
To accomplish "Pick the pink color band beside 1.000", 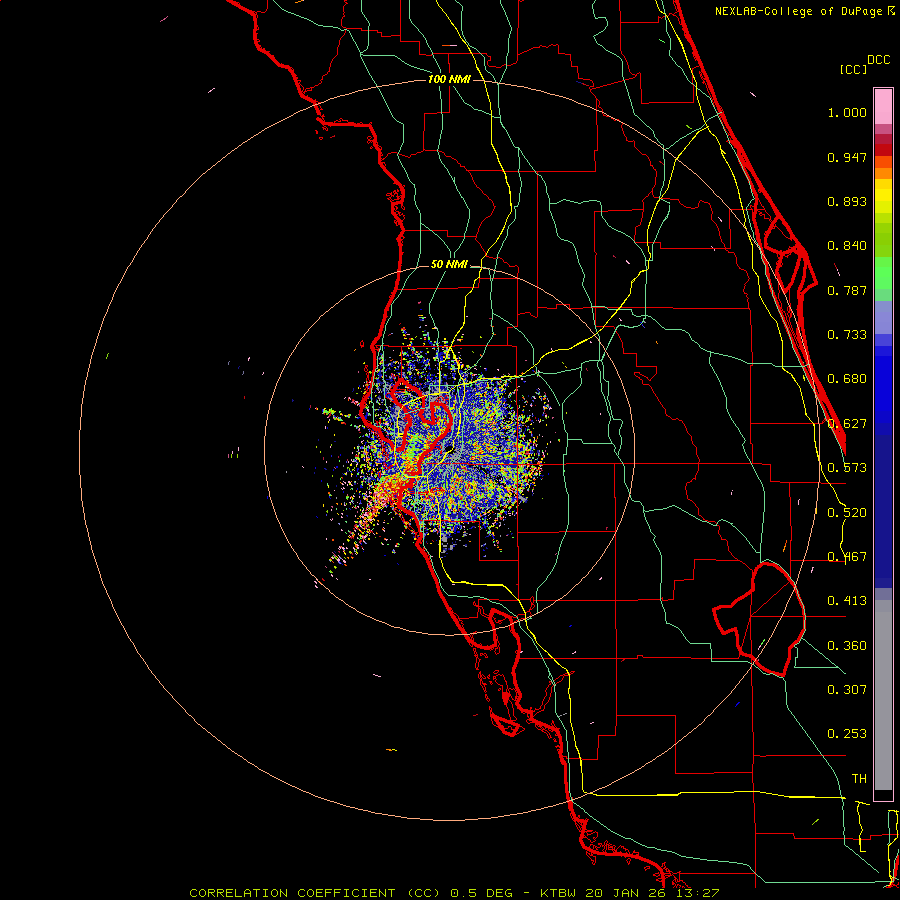I will [883, 107].
